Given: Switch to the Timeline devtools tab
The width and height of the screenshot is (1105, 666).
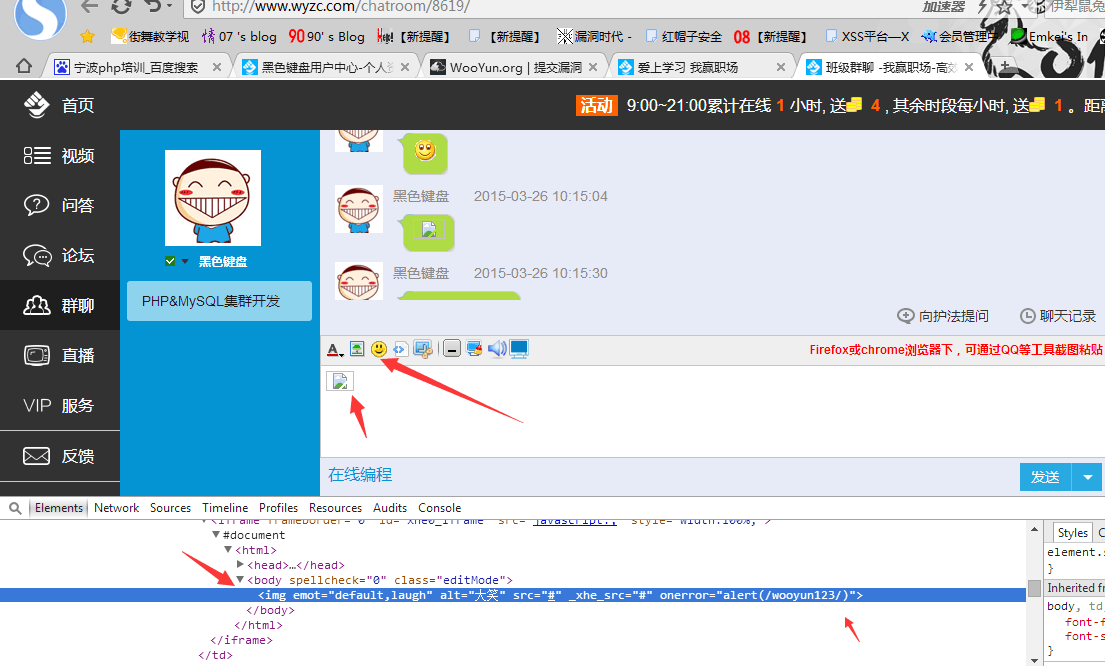Looking at the screenshot, I should pos(225,507).
